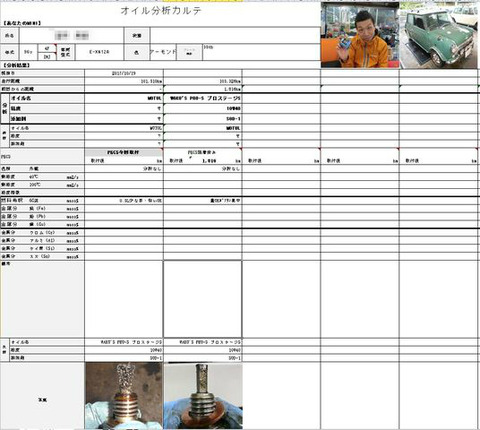Select the スズ (Sn) metal row
This screenshot has width=480, height=430.
[42, 257]
